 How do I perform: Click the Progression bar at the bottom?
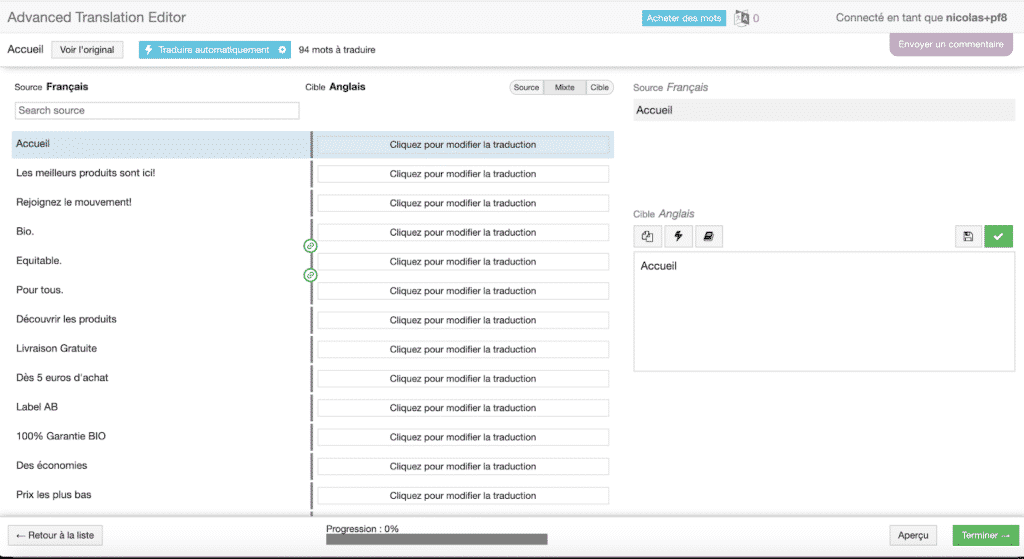point(436,539)
